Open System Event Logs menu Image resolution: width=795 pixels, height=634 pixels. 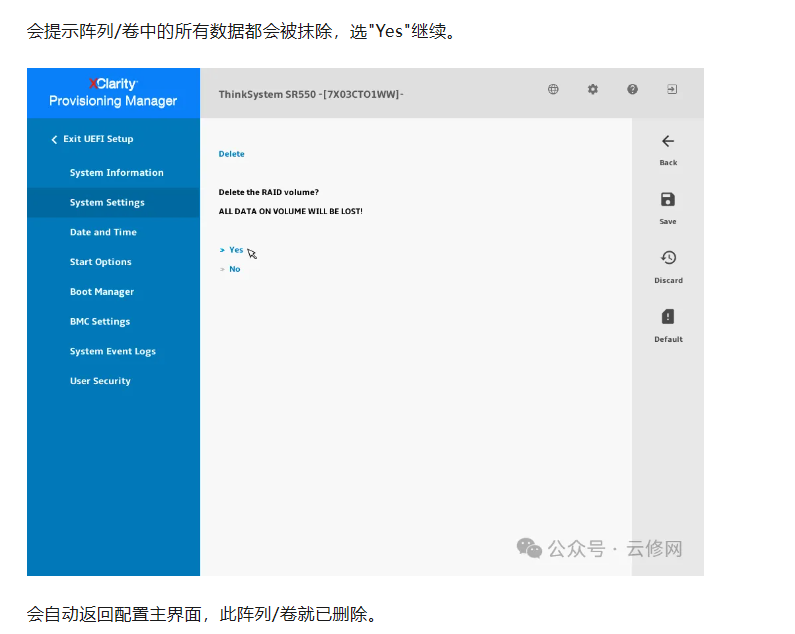(113, 351)
